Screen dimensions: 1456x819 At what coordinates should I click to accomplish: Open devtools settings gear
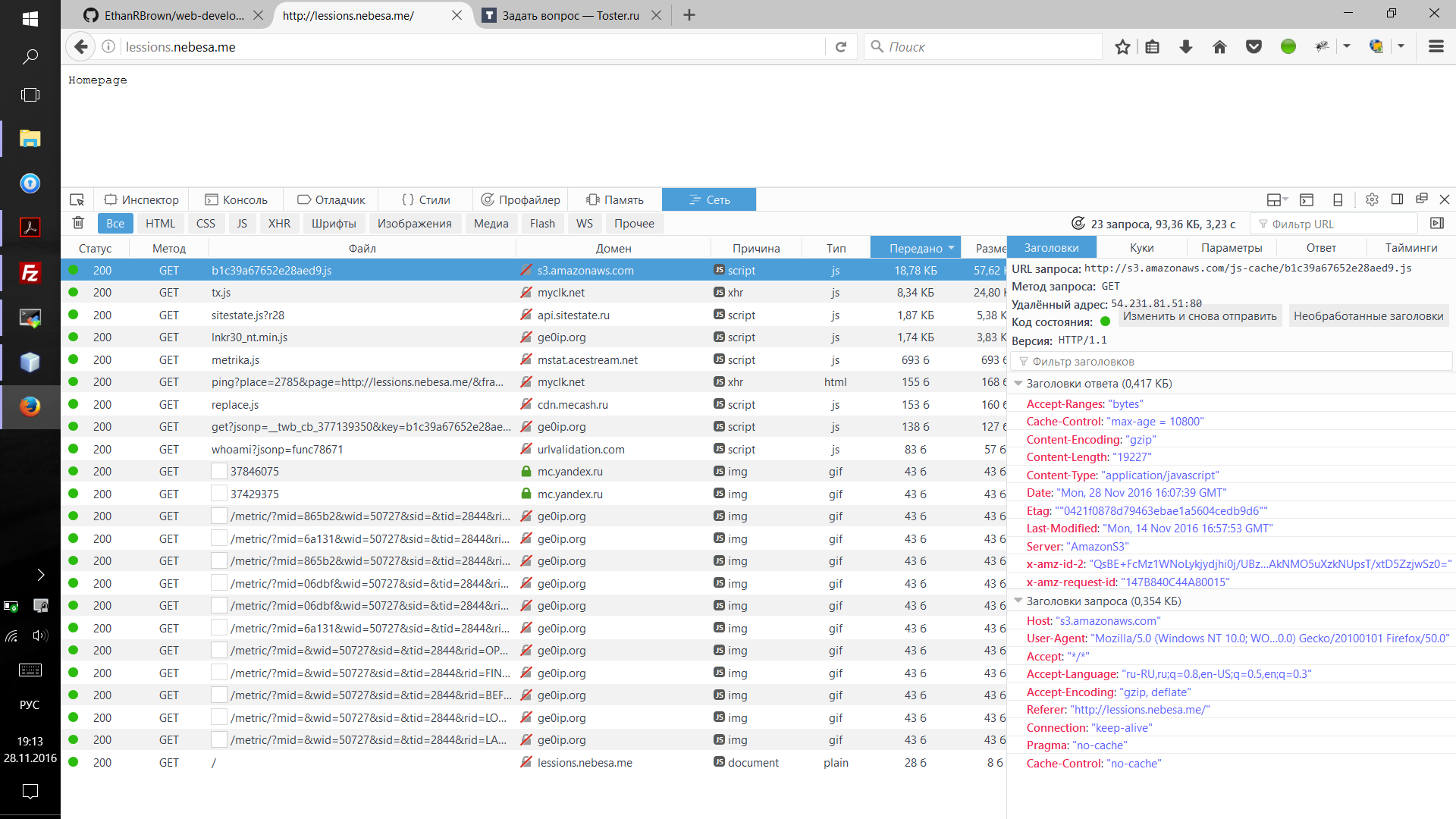click(1372, 199)
